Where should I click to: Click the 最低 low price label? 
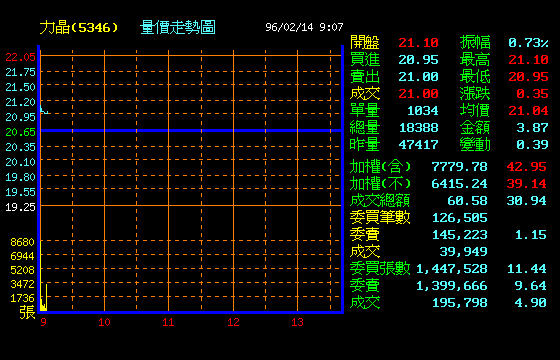[x=475, y=77]
